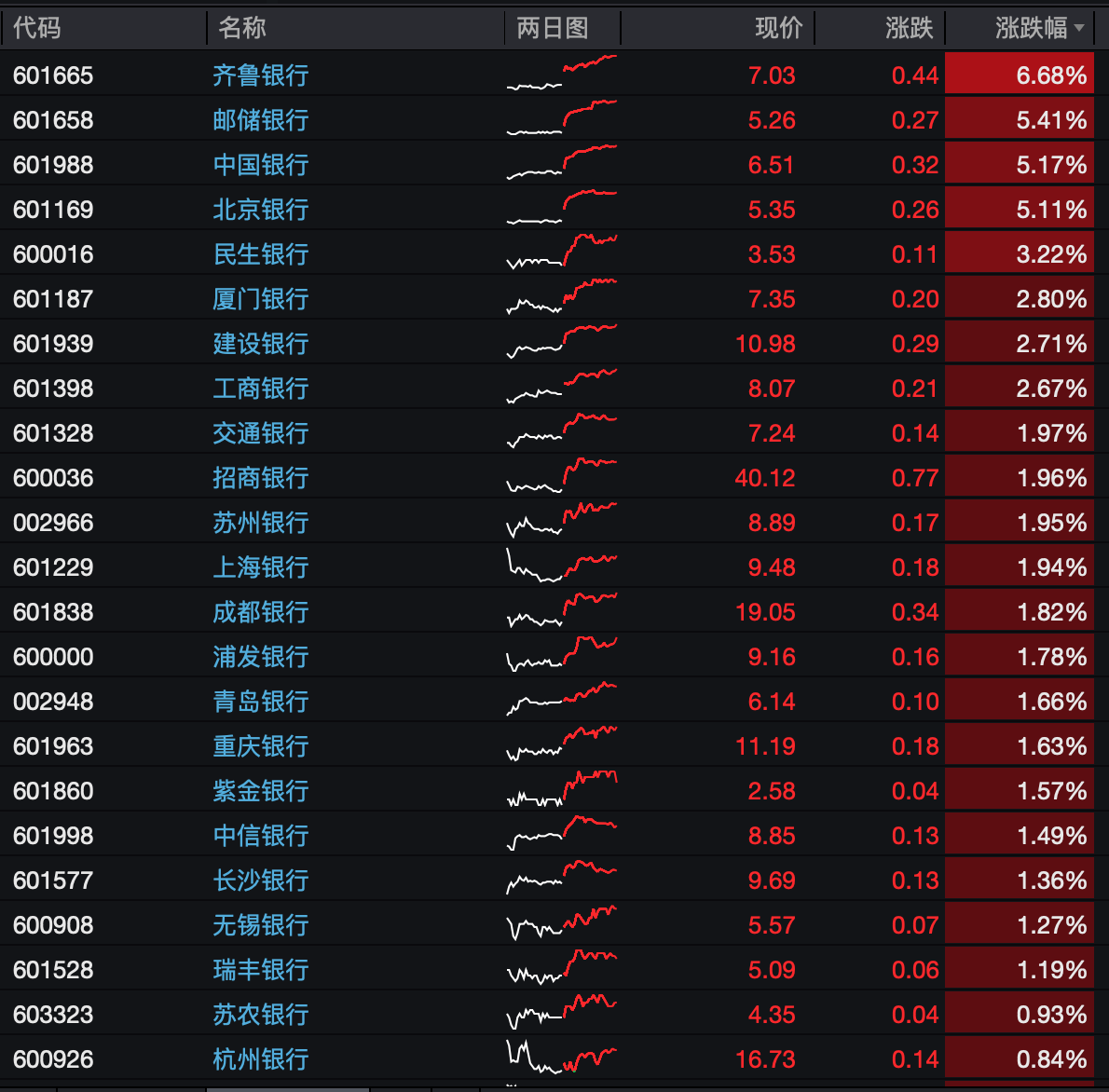Select the row with code 601398
The image size is (1109, 1092).
pos(547,388)
